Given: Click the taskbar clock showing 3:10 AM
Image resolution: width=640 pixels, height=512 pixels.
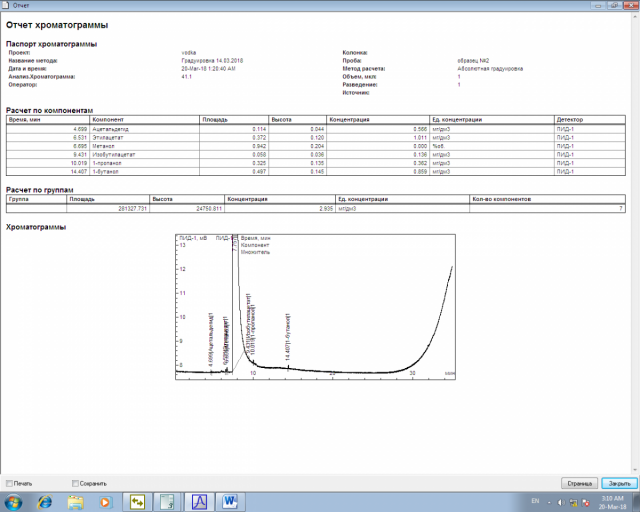Looking at the screenshot, I should point(612,500).
